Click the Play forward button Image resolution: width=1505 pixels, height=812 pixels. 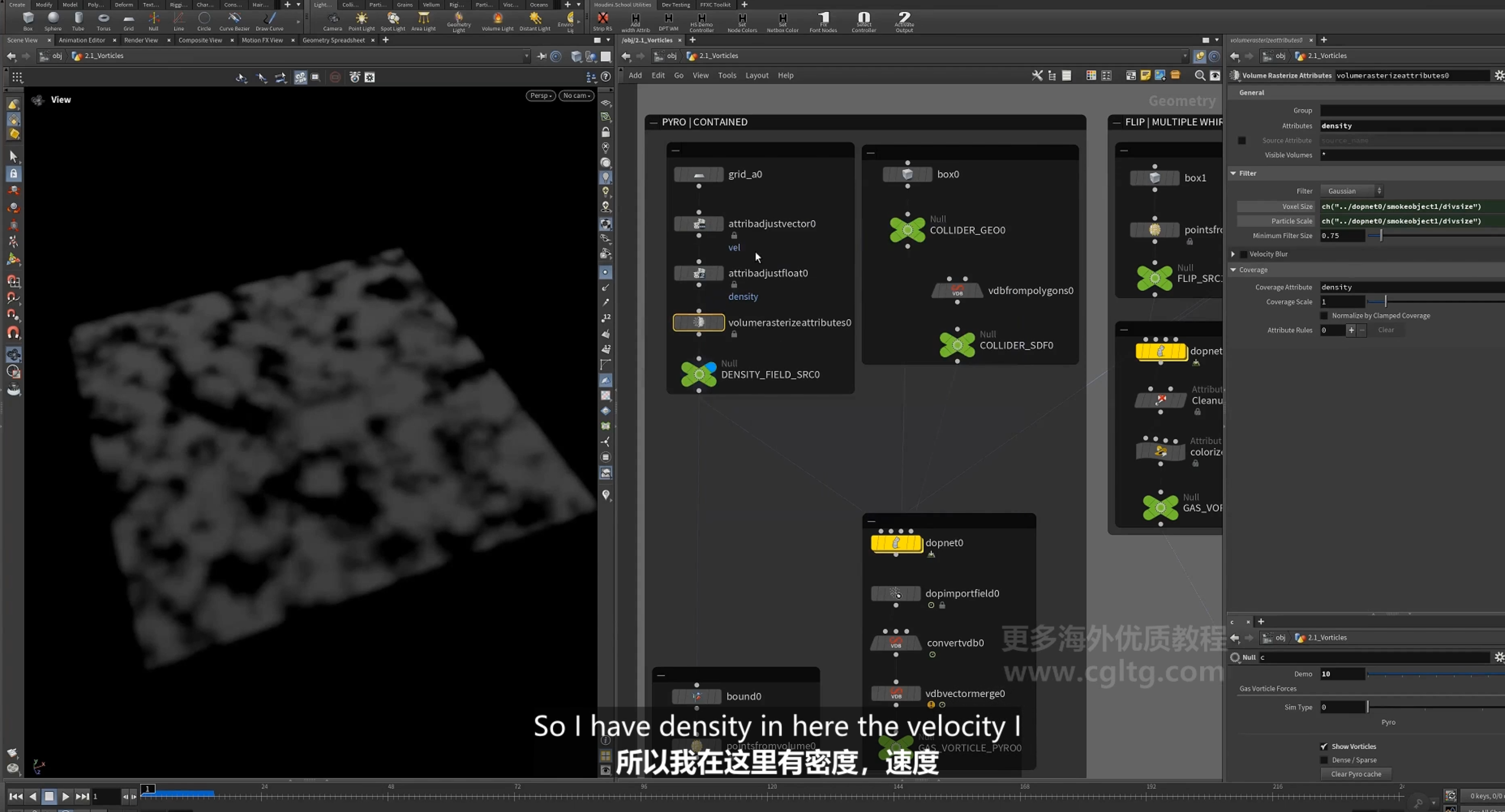pyautogui.click(x=66, y=796)
